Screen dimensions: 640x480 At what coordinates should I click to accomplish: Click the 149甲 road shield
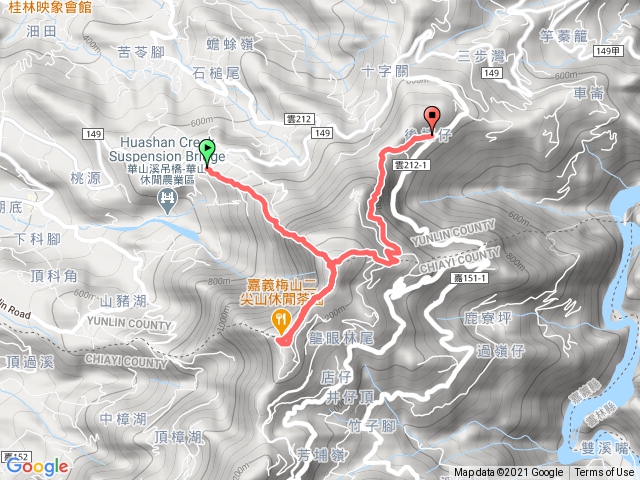607,51
